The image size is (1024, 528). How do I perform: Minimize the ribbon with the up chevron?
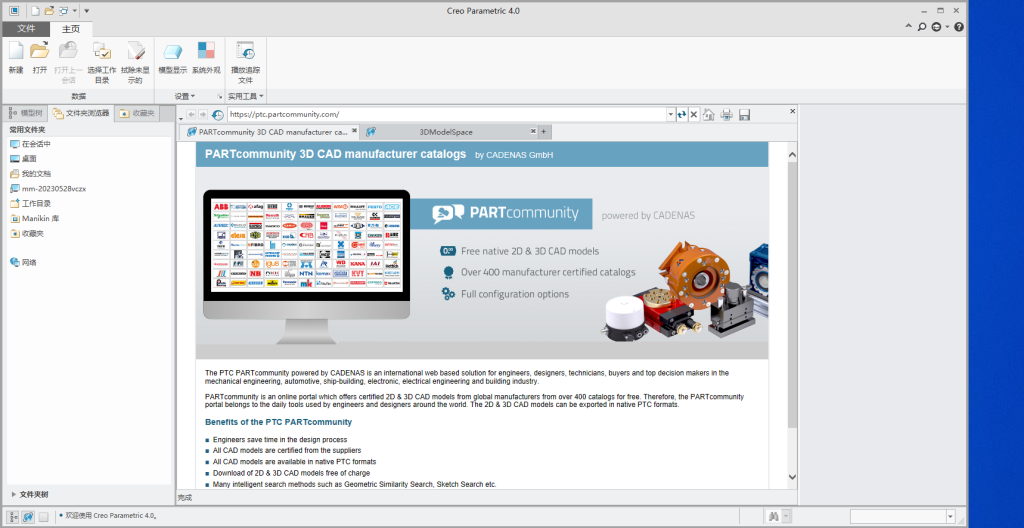pos(908,27)
